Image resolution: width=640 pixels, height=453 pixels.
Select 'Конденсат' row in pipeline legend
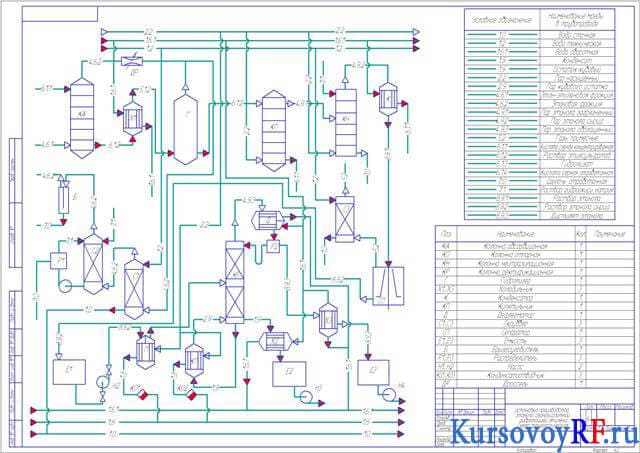[539, 61]
